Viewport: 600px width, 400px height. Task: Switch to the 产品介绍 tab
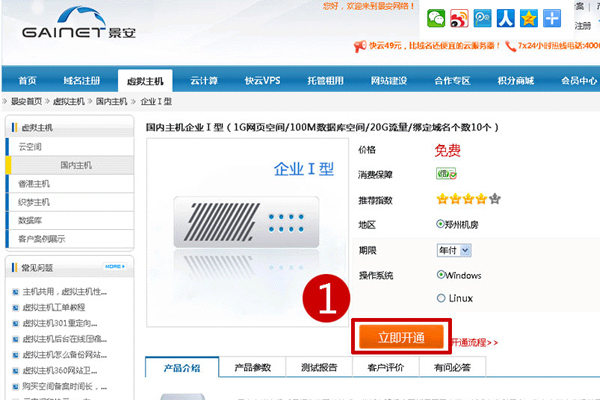(182, 367)
